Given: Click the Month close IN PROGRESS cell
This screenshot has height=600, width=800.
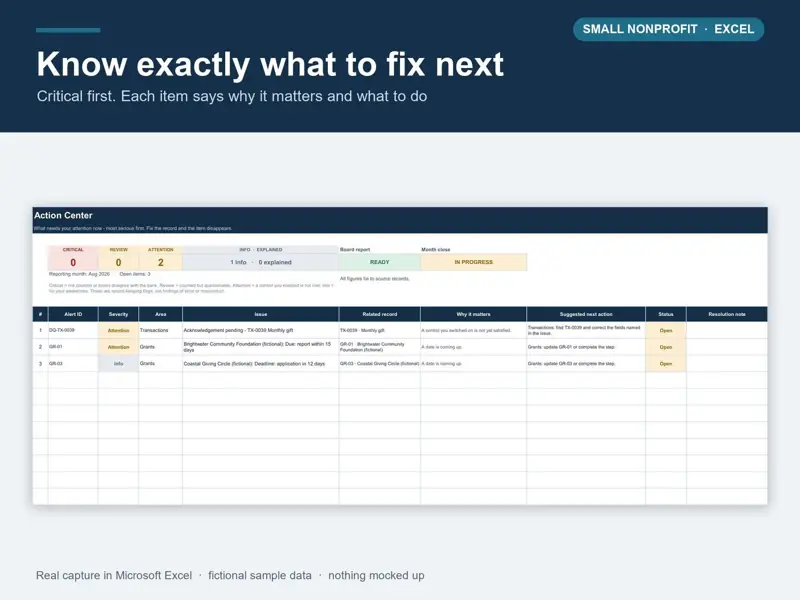Looking at the screenshot, I should click(473, 262).
